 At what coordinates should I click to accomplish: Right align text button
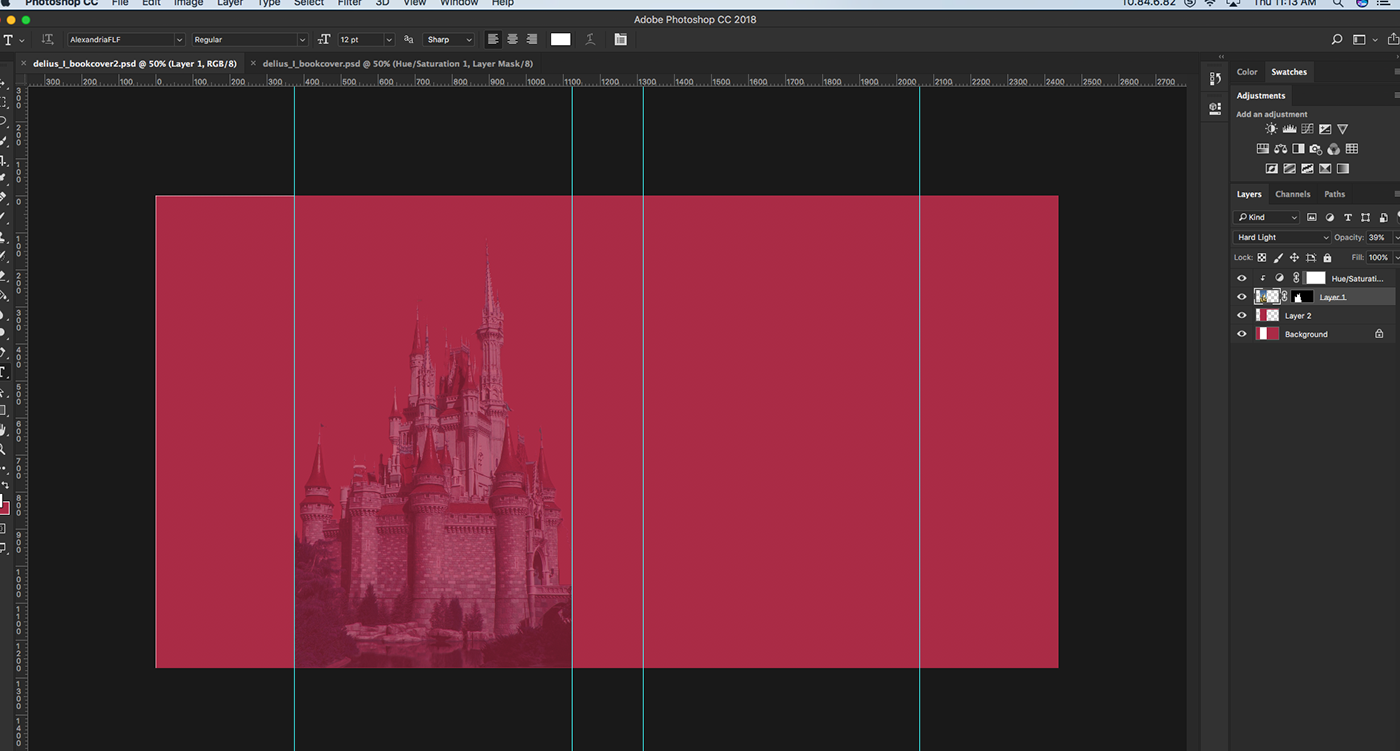[531, 39]
